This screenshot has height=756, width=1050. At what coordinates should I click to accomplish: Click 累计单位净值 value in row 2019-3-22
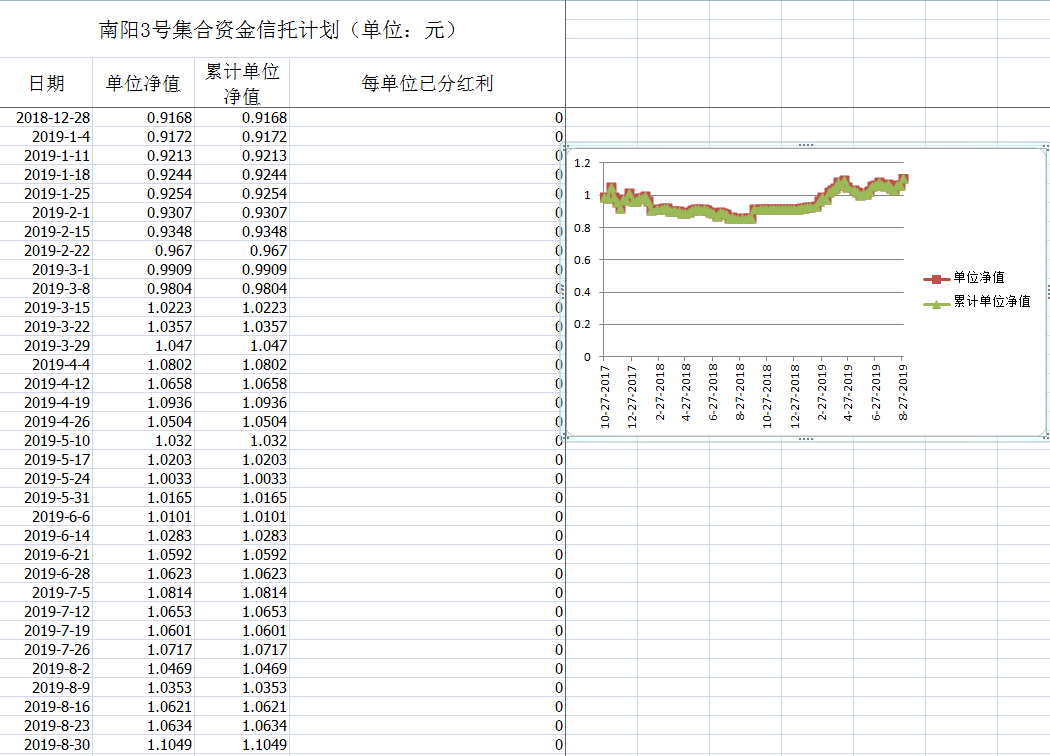[x=242, y=327]
